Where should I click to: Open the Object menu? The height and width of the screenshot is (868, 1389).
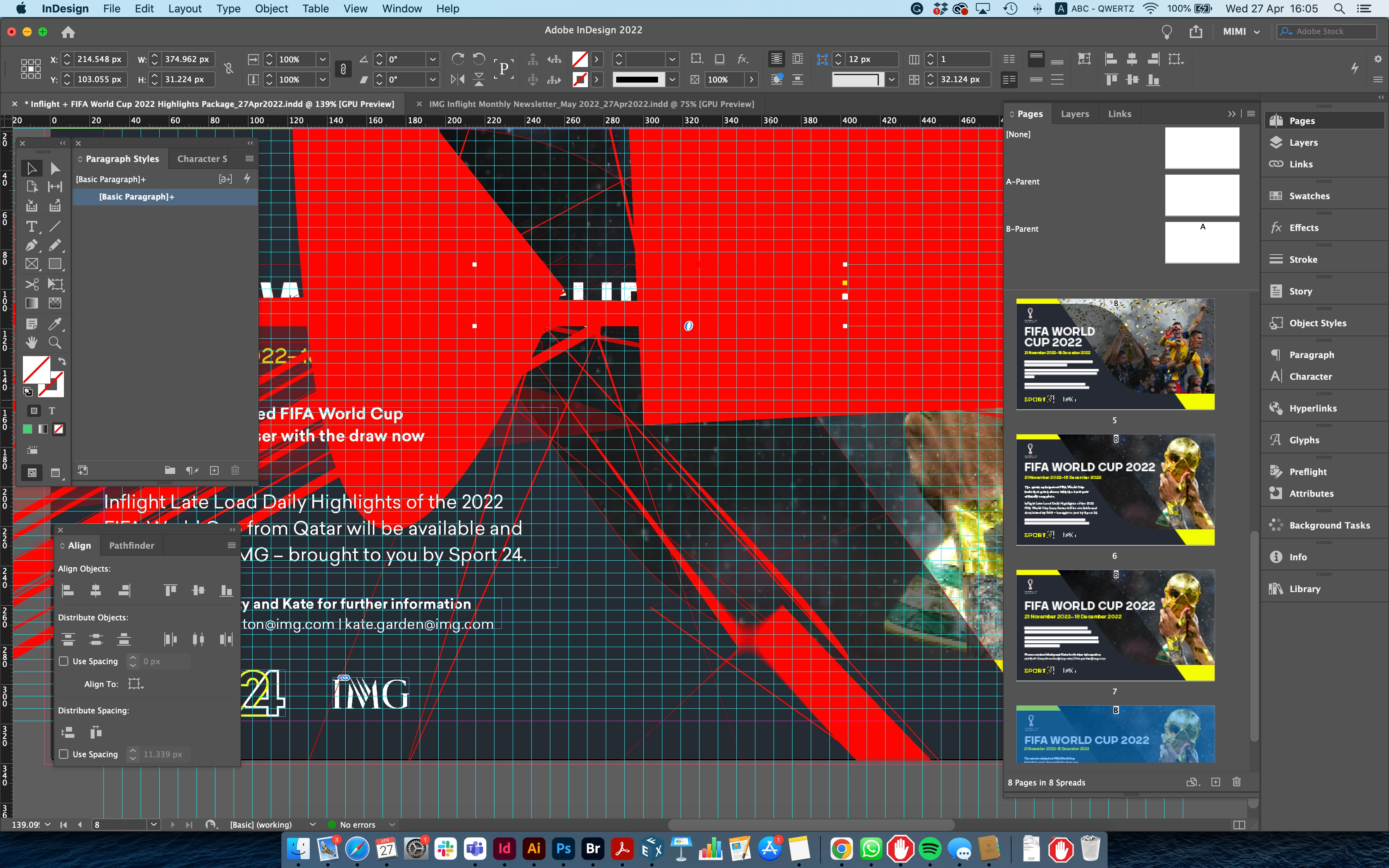click(271, 9)
